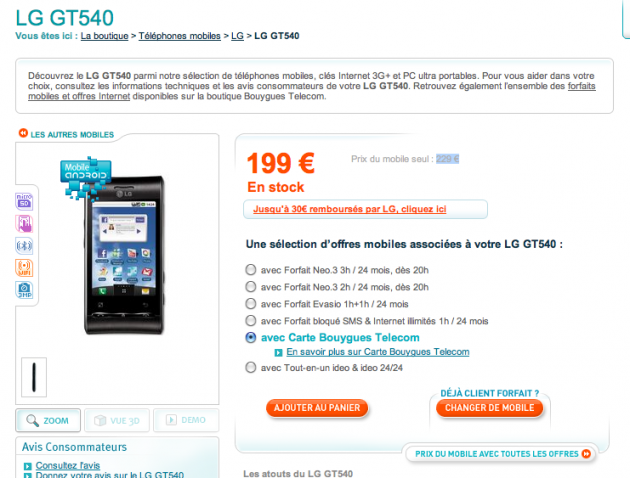This screenshot has width=630, height=478.
Task: Click the 3MP camera feature icon
Action: (24, 290)
